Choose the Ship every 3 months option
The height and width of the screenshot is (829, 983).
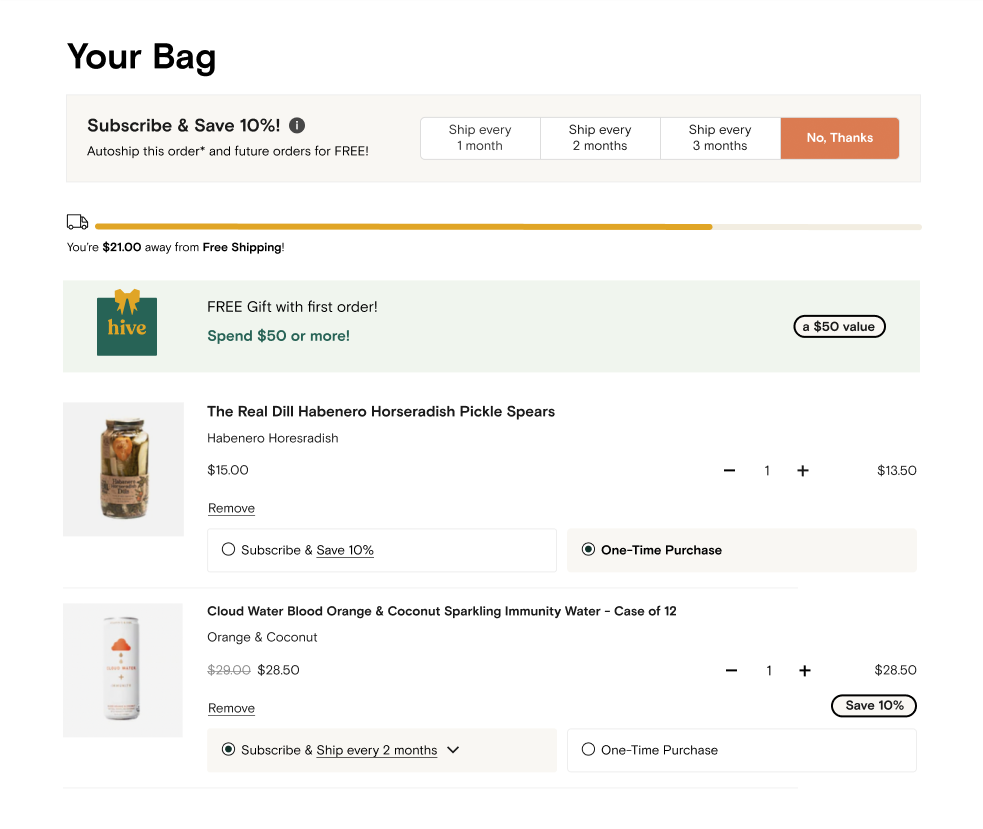(x=720, y=138)
